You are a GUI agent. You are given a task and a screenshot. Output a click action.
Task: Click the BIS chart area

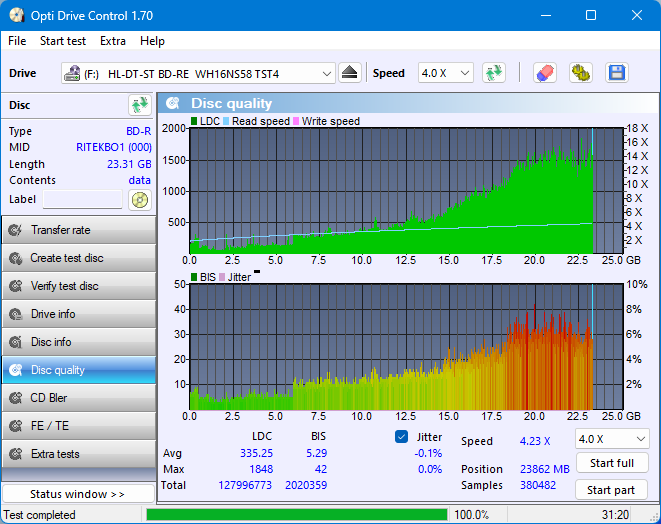pyautogui.click(x=406, y=347)
